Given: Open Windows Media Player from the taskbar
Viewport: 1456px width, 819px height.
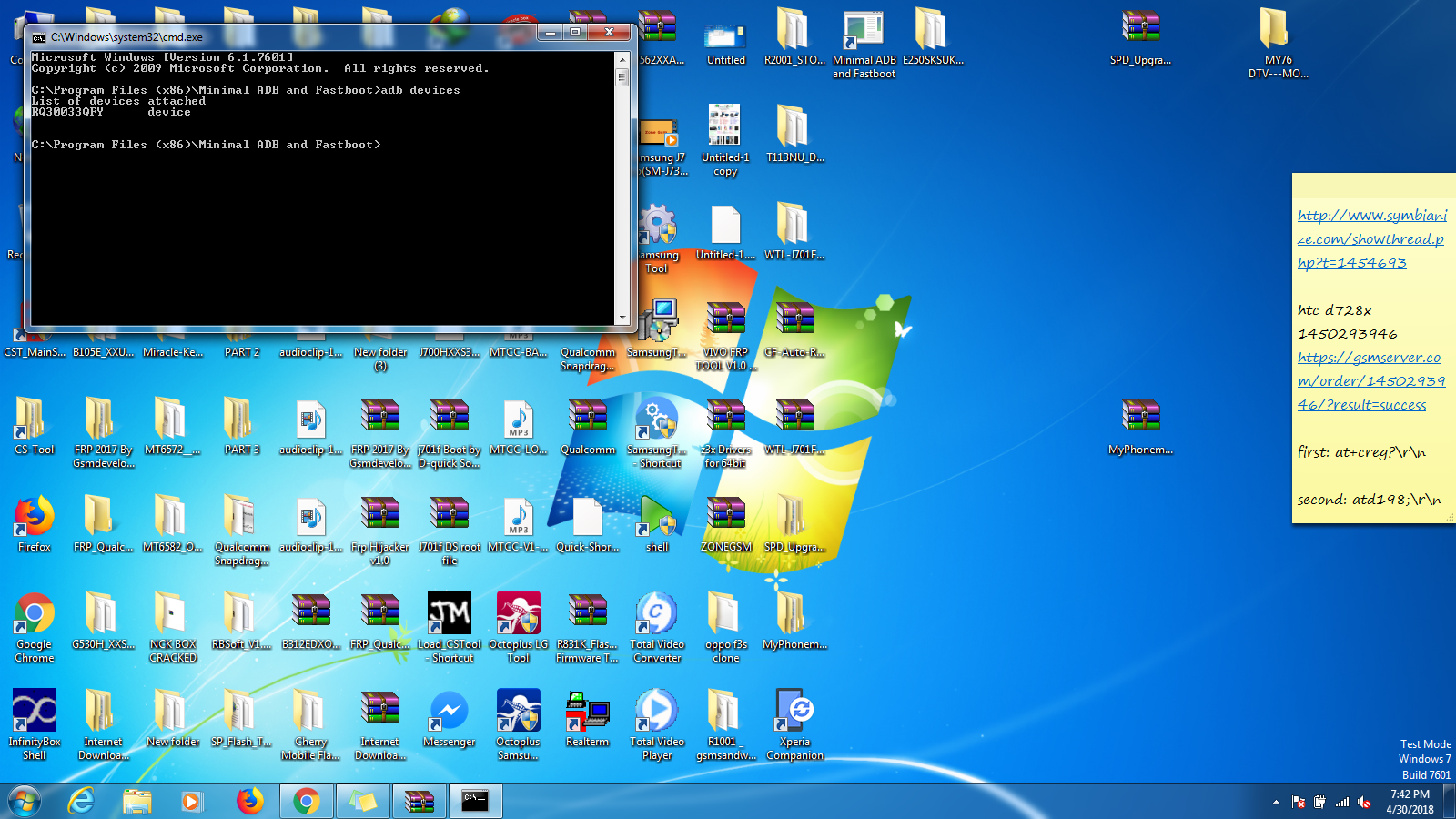Looking at the screenshot, I should click(x=192, y=801).
